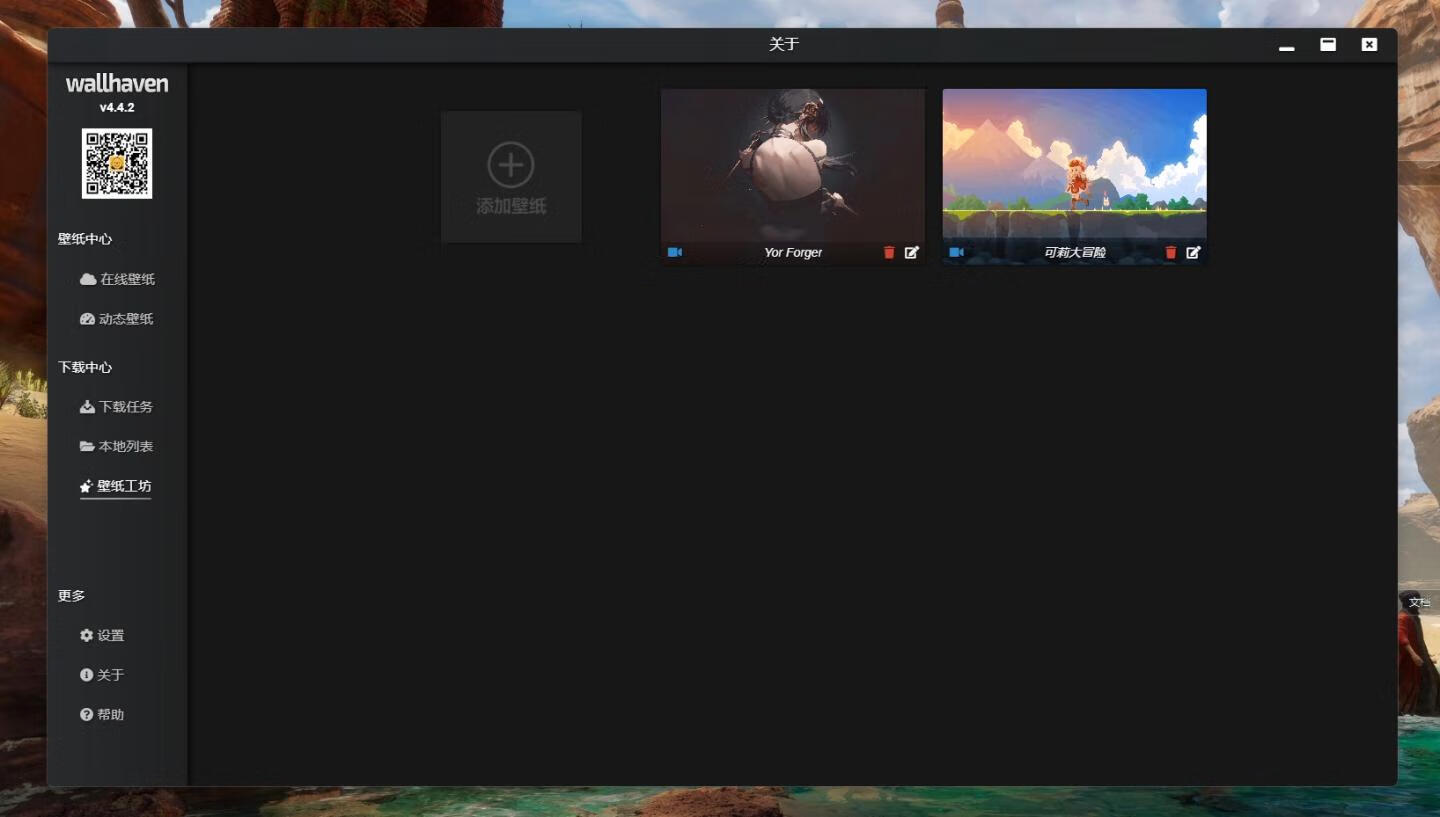Click the red trash icon on Yor Forger
1440x817 pixels.
889,253
